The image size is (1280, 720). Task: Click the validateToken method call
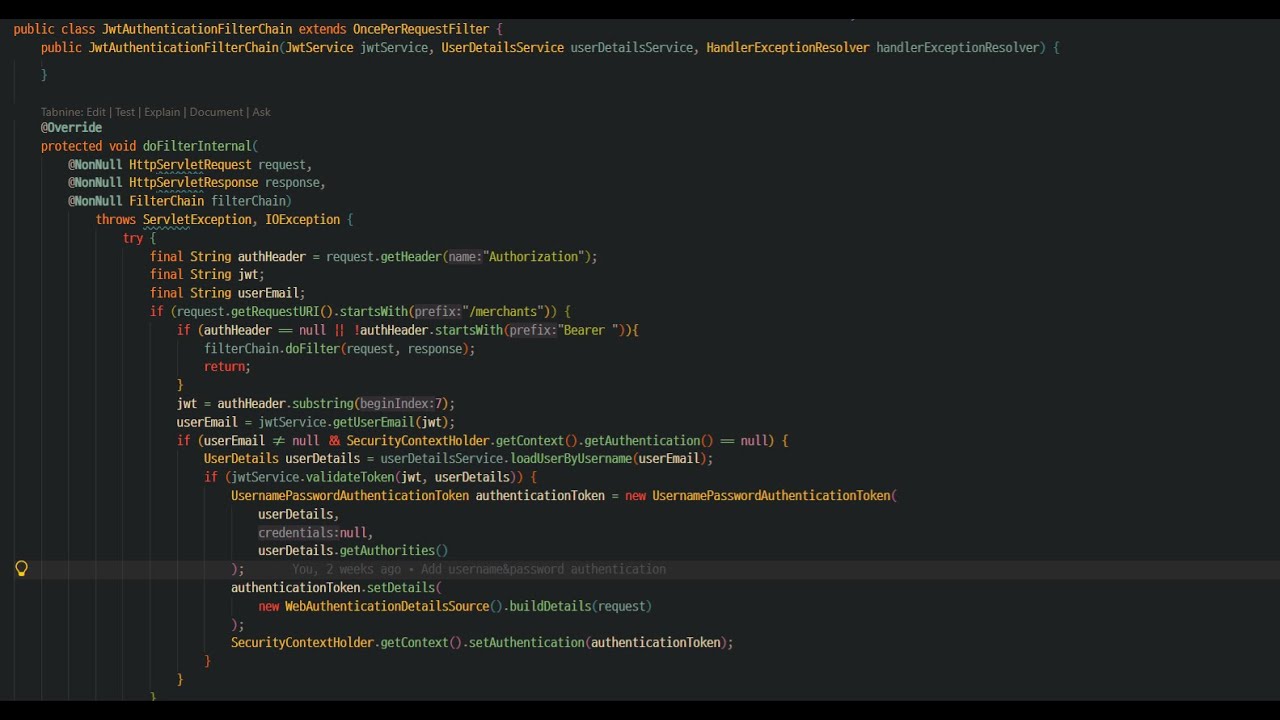pyautogui.click(x=350, y=477)
